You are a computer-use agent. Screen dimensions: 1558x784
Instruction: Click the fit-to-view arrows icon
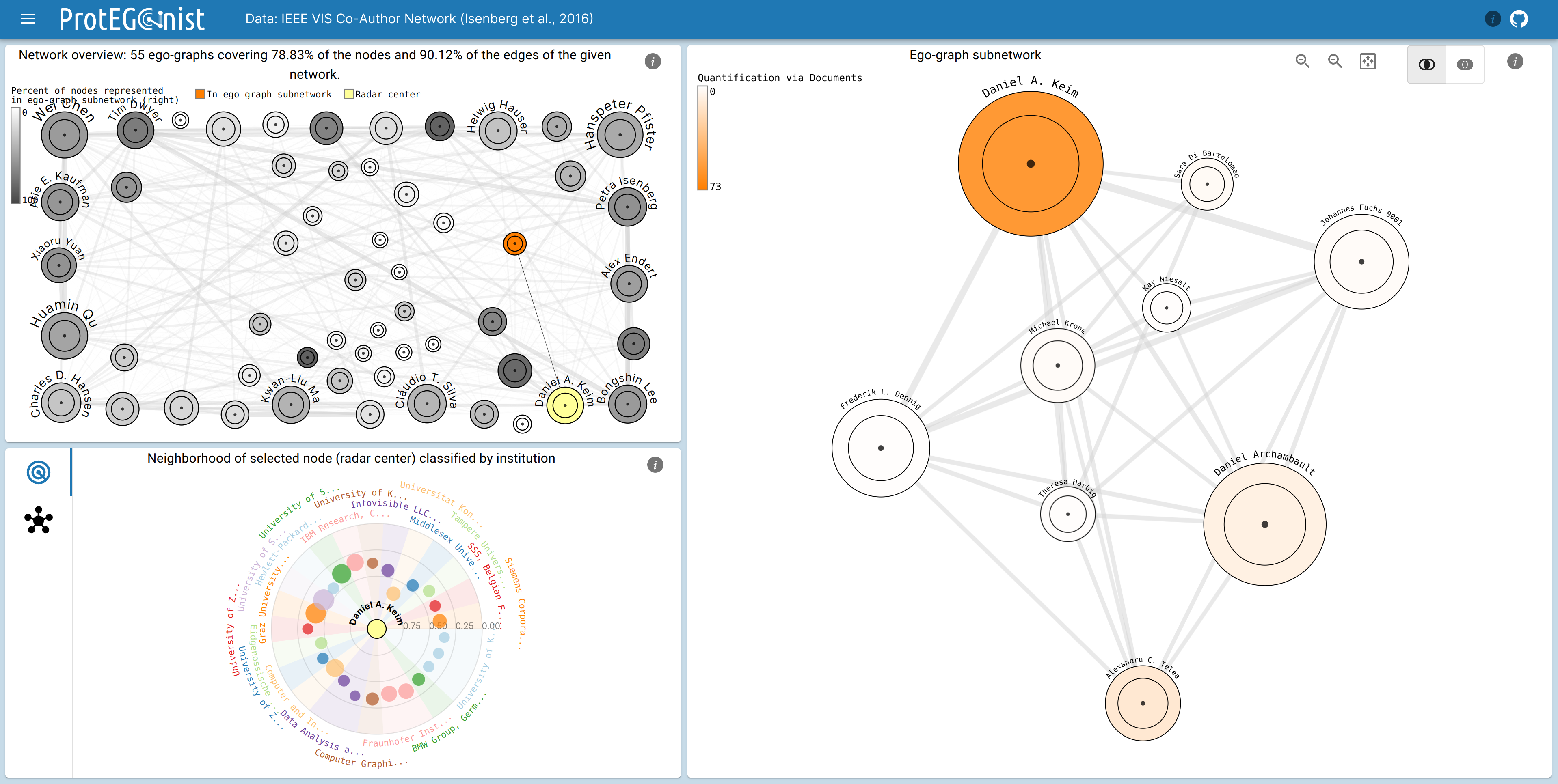(x=1368, y=61)
